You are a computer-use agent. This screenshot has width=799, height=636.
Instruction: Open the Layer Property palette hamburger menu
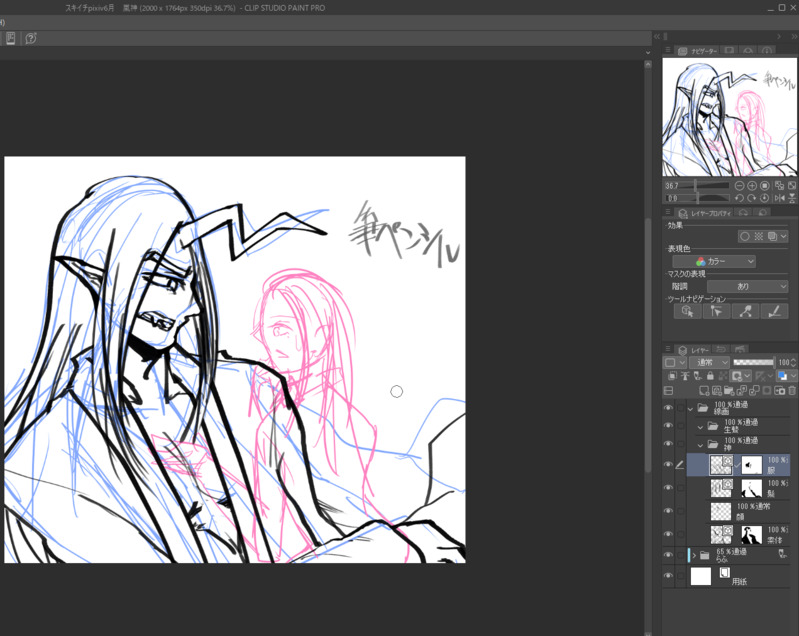pyautogui.click(x=668, y=211)
